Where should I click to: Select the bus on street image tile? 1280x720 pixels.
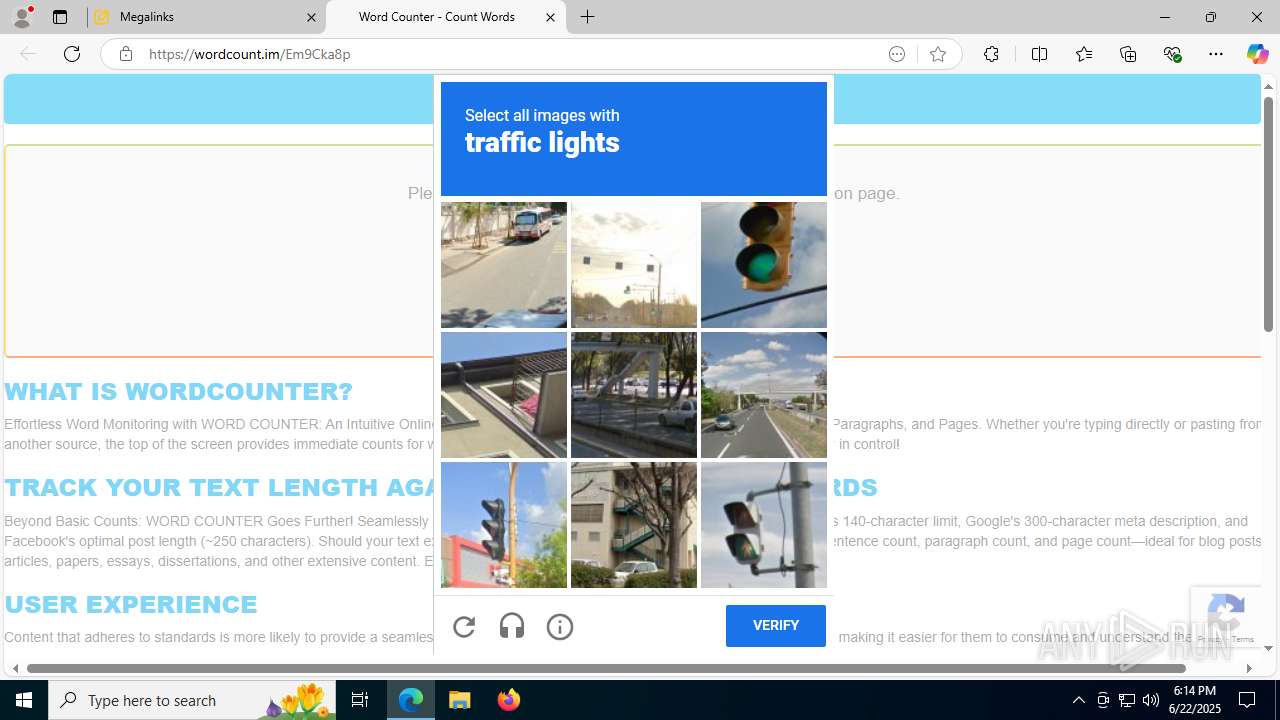point(504,265)
